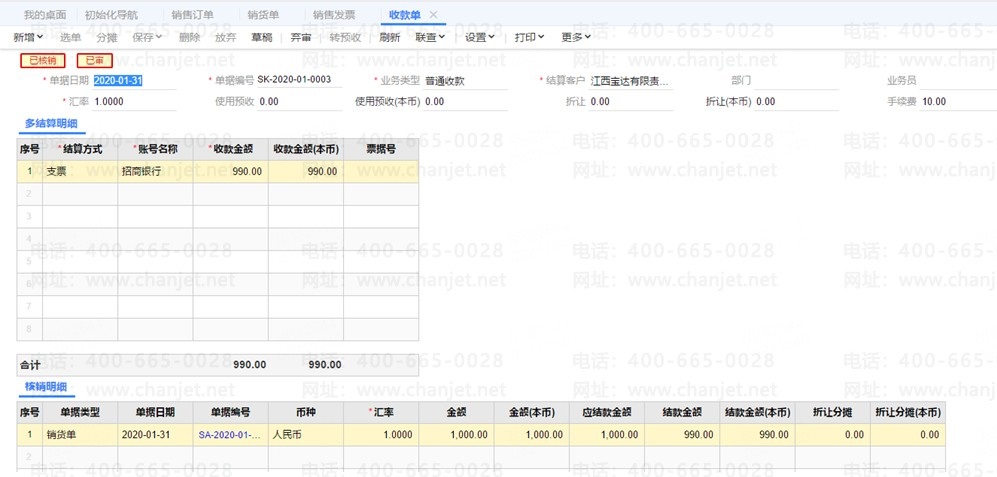Click the 已核销 status stamp
The width and height of the screenshot is (997, 477).
coord(43,60)
